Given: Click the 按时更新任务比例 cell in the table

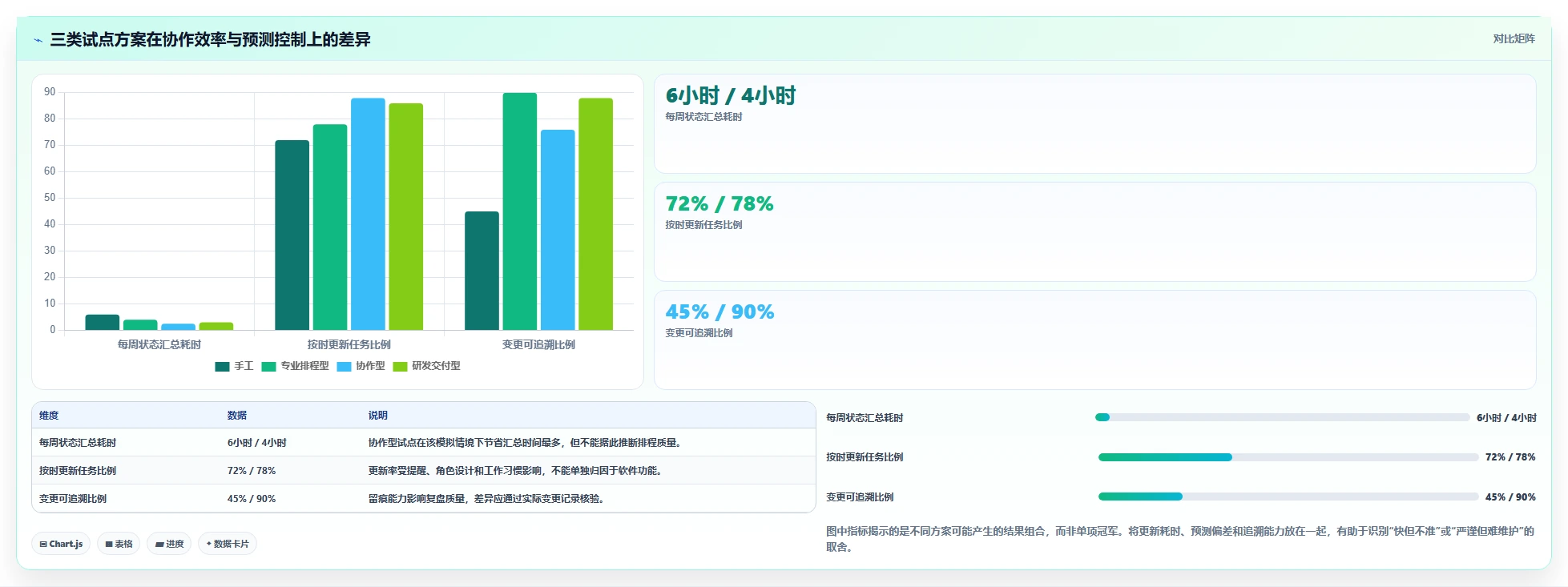Looking at the screenshot, I should (x=78, y=471).
